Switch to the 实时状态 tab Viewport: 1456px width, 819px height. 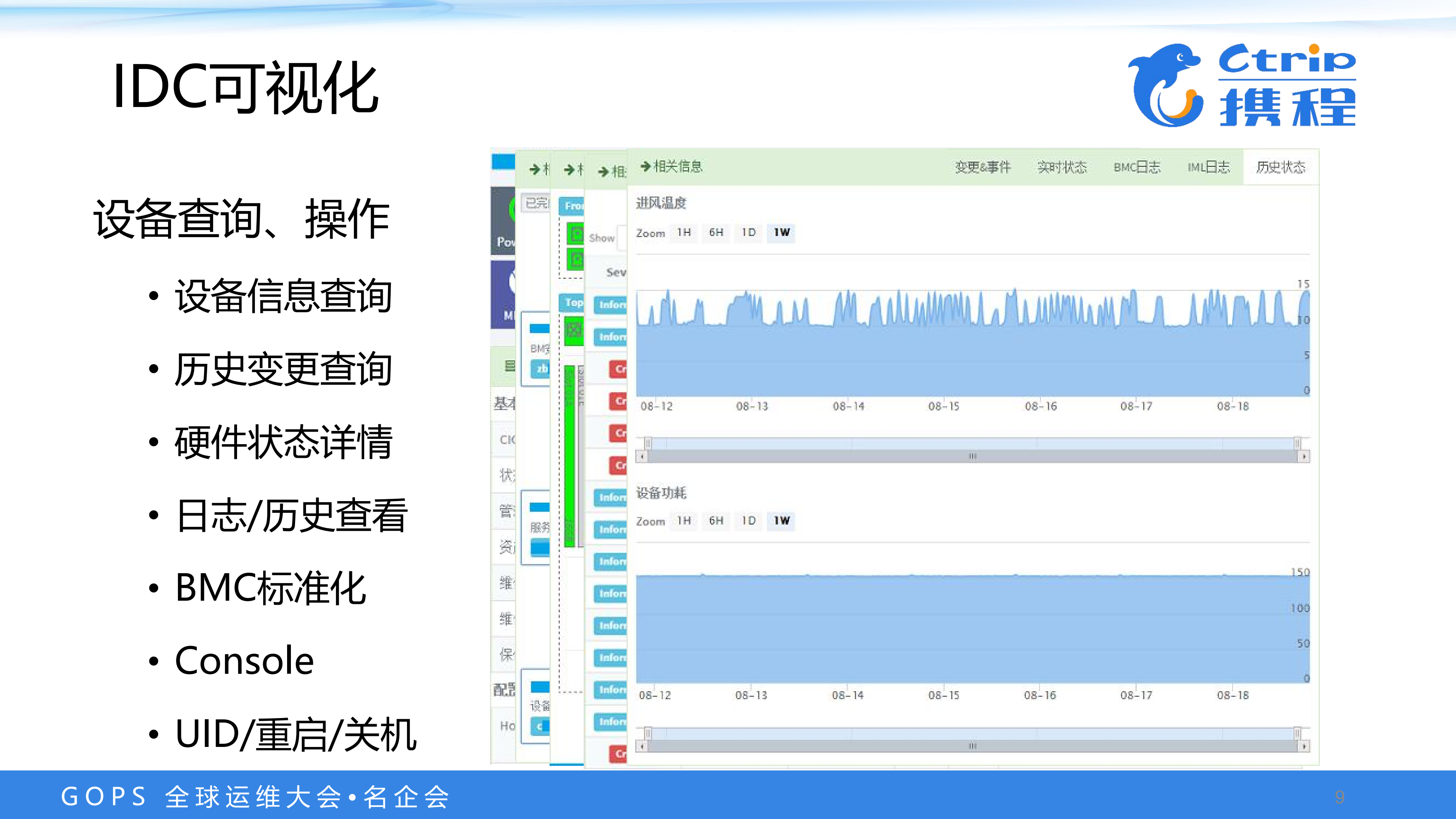(1064, 167)
